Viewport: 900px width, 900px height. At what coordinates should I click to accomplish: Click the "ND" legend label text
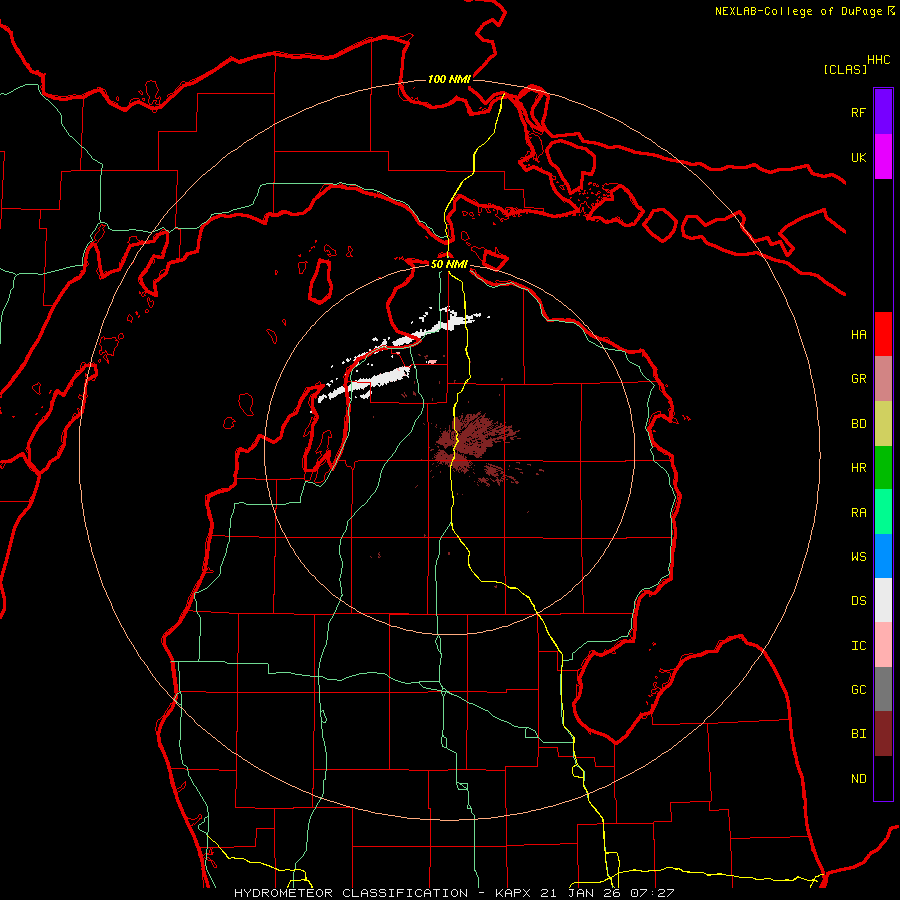click(859, 779)
